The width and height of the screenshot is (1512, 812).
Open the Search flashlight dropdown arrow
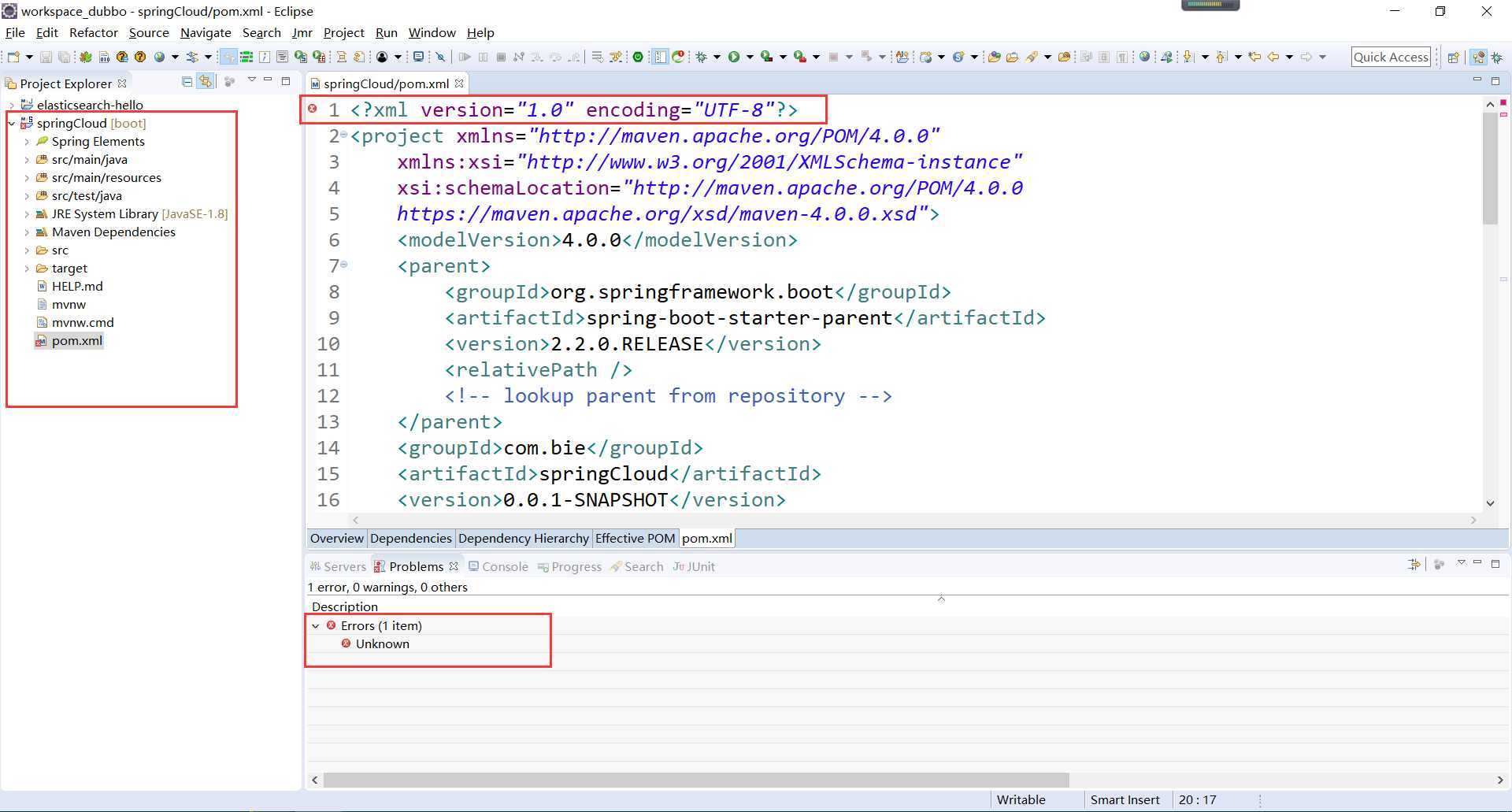click(1047, 57)
